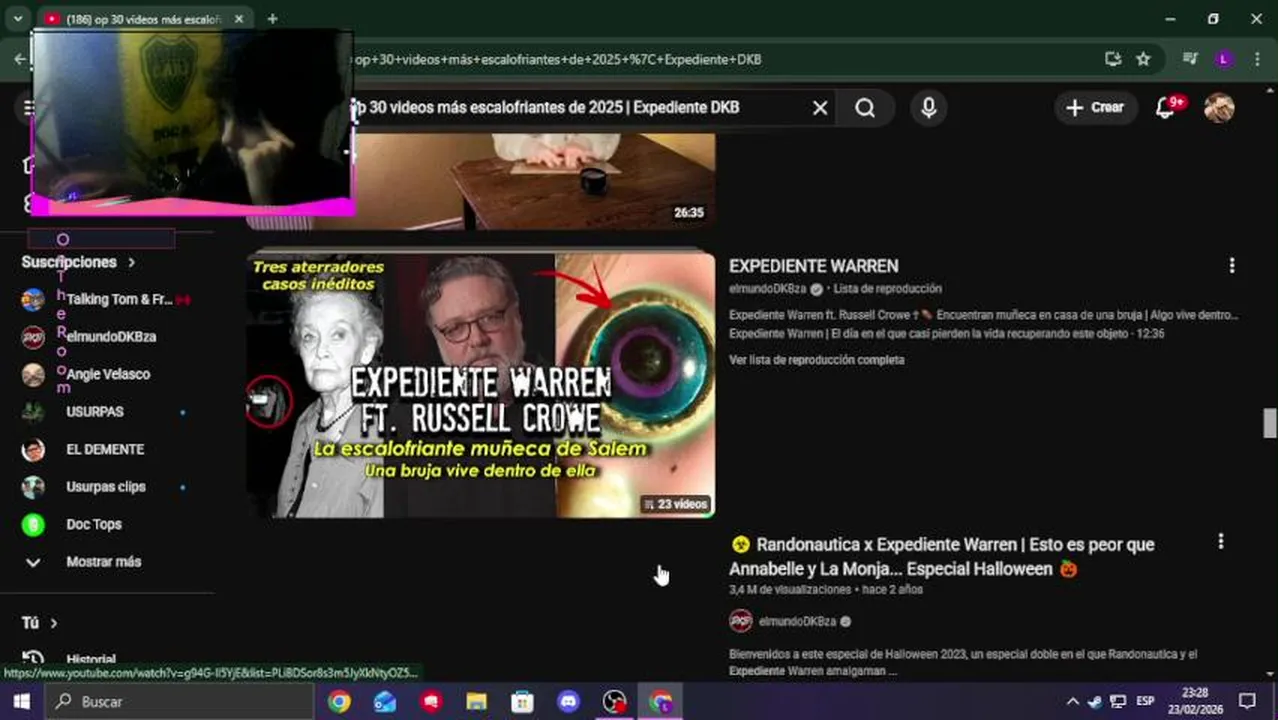Clear the YouTube search box text
1278x720 pixels.
pos(820,107)
